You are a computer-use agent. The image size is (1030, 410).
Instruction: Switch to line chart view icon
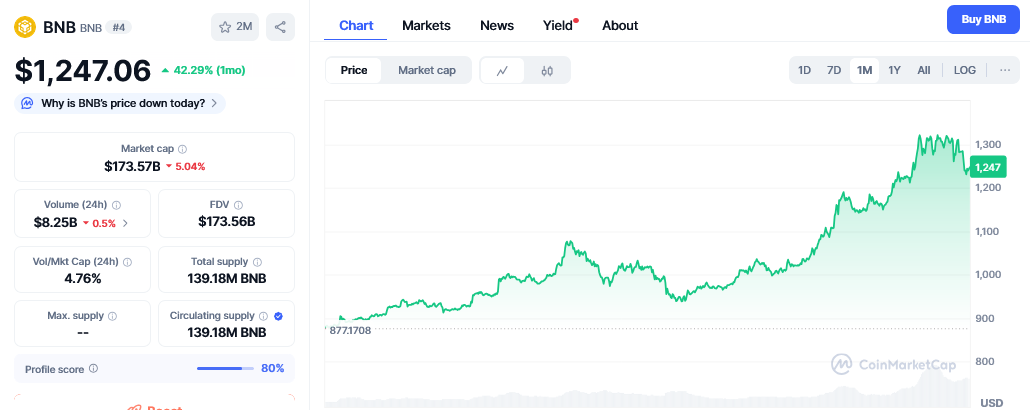pos(503,70)
